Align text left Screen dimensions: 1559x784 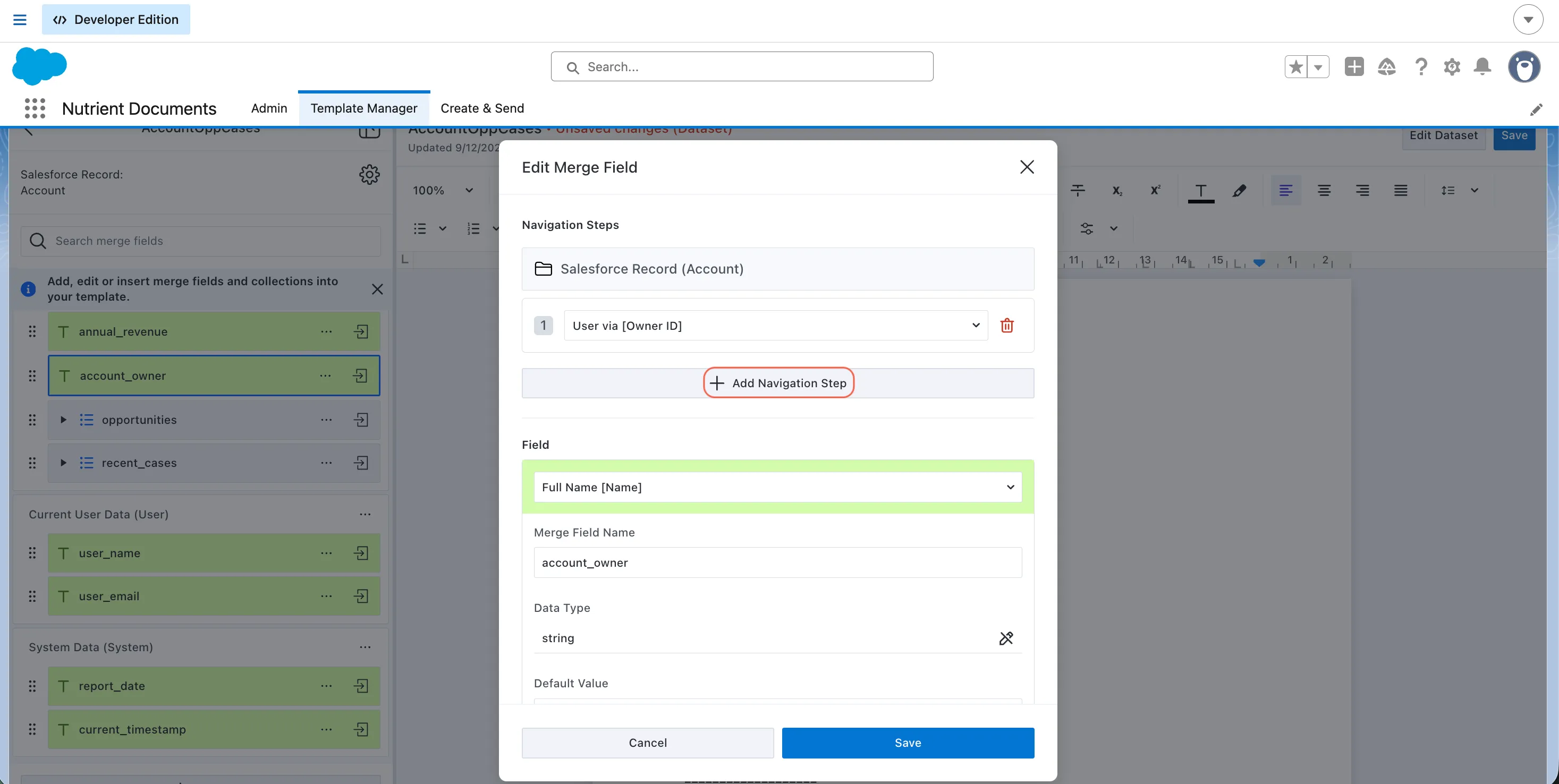(1285, 191)
